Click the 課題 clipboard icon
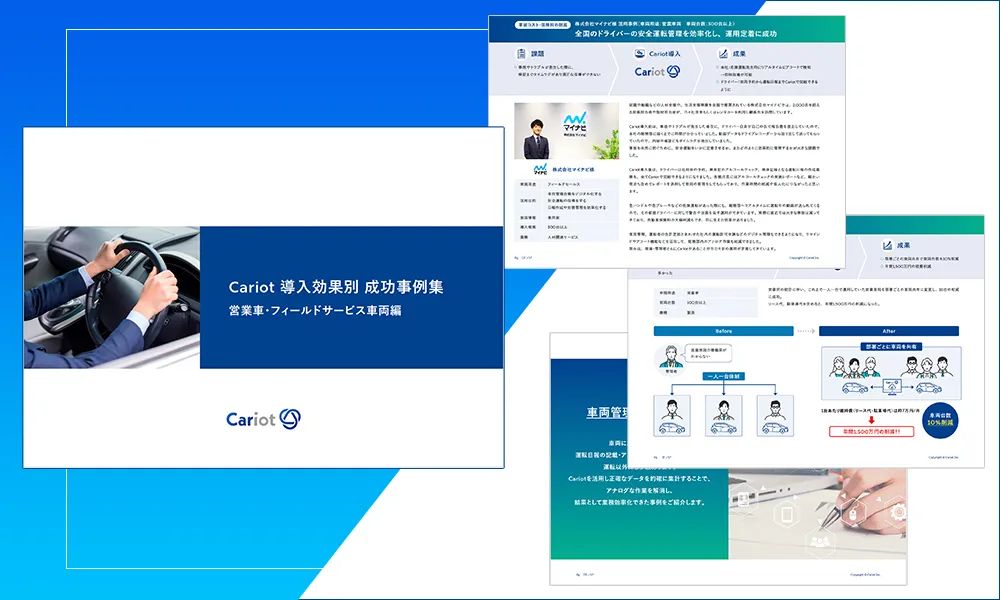 [520, 53]
